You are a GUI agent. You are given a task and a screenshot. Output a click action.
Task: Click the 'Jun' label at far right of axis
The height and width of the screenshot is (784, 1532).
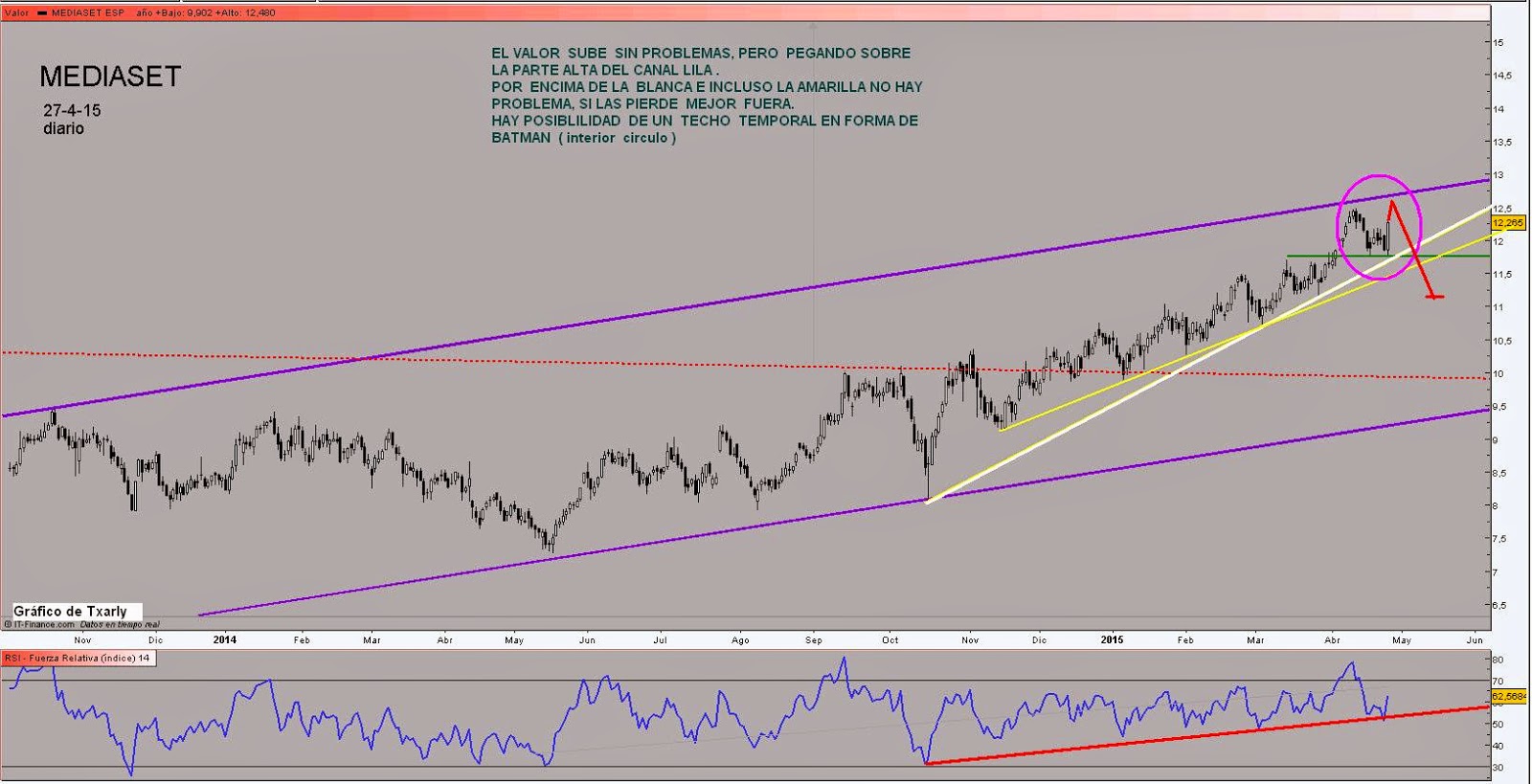coord(1475,639)
